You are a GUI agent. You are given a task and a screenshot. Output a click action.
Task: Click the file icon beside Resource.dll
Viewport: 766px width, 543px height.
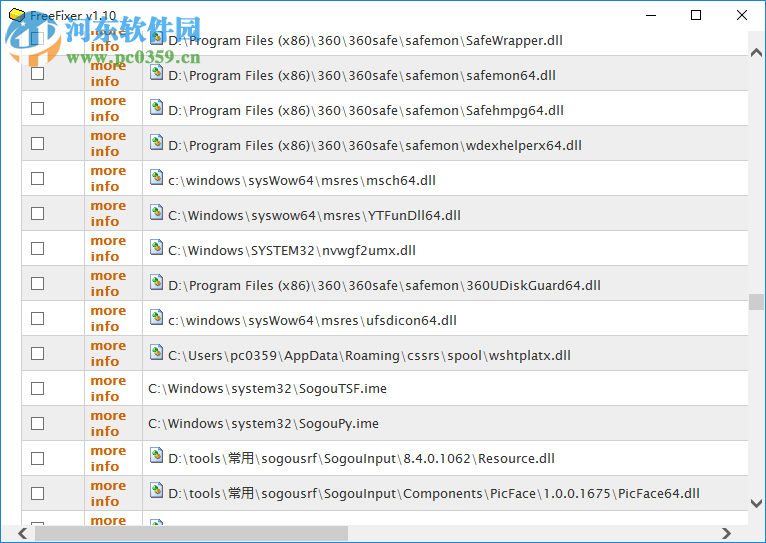[156, 455]
